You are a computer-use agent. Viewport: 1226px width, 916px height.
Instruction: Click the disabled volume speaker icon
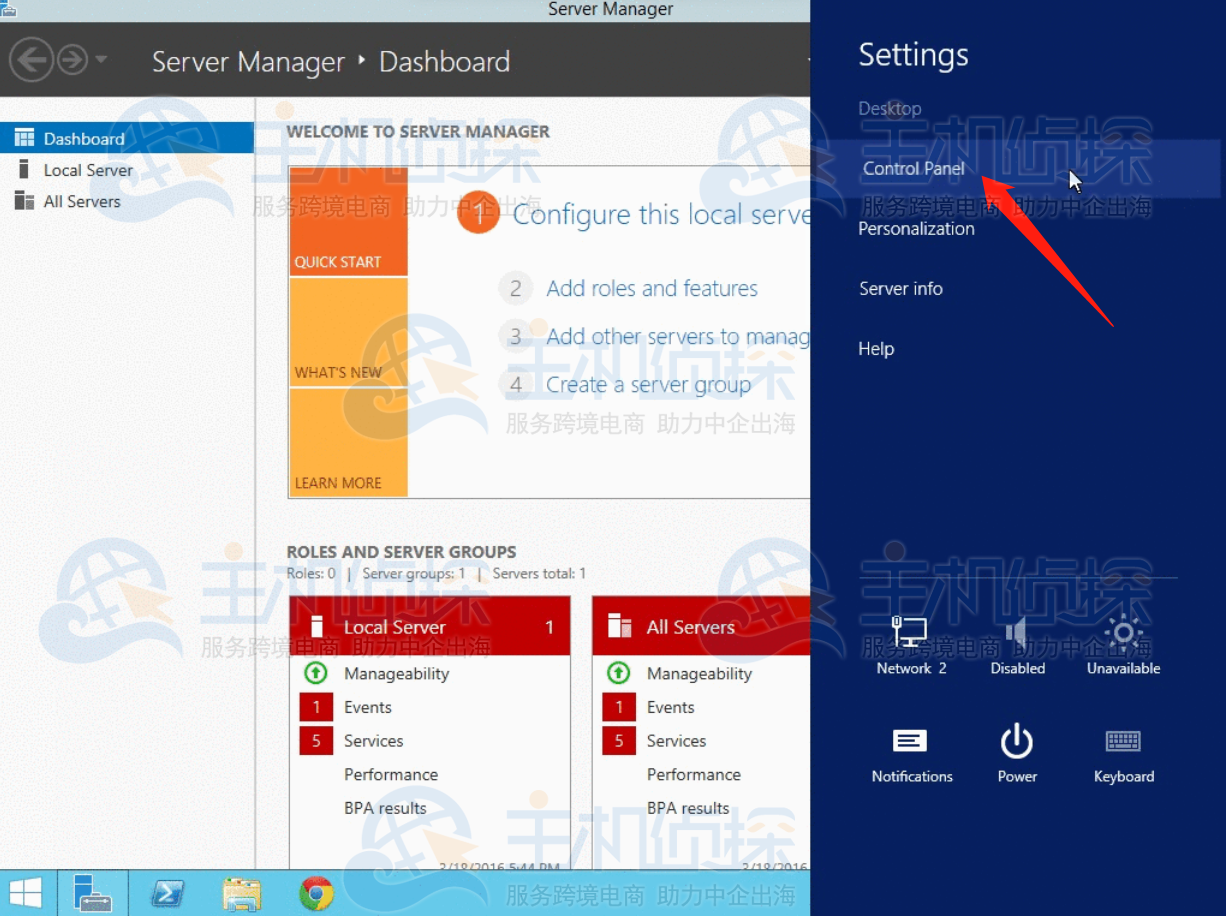point(1017,634)
